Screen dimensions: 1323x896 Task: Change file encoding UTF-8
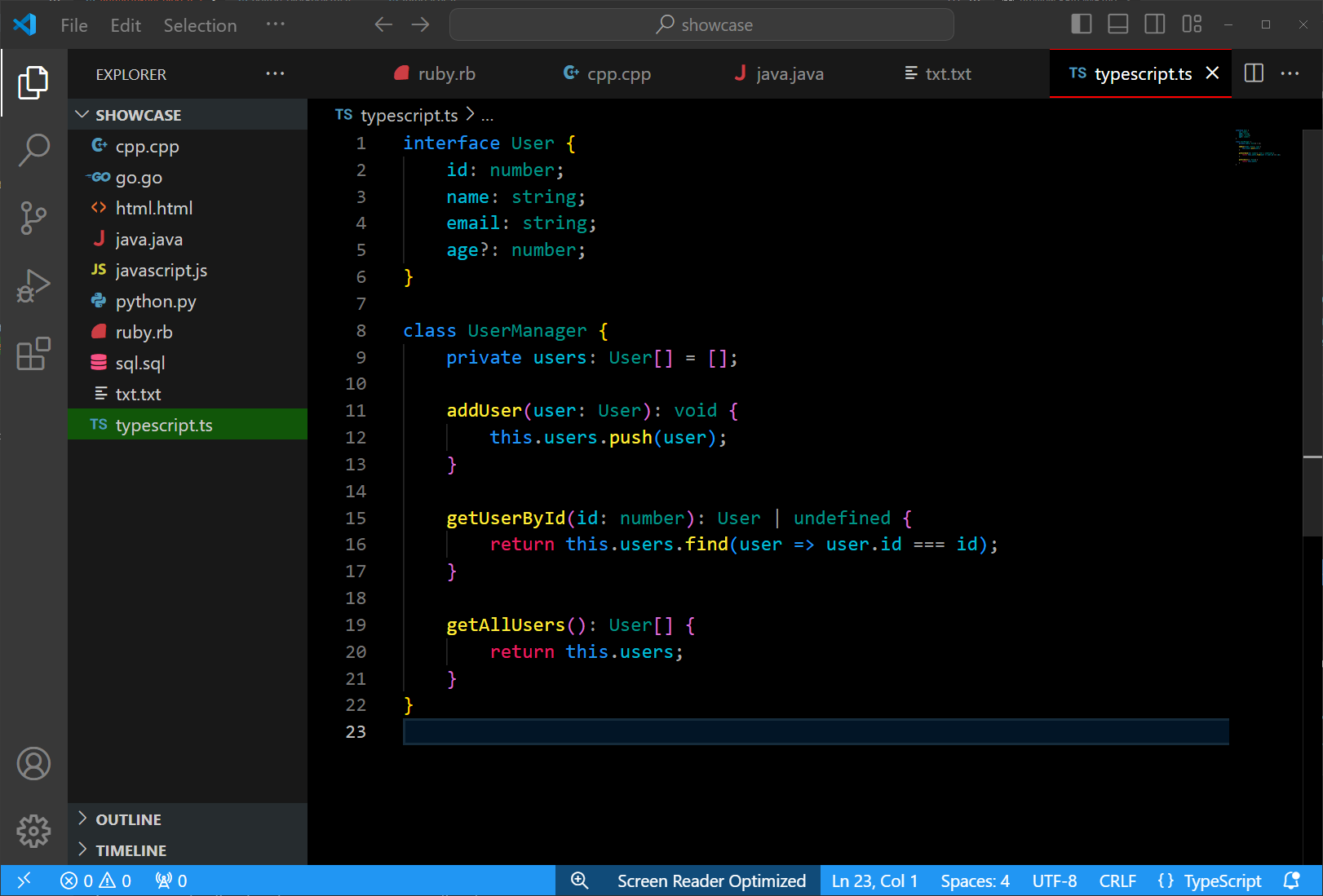1055,881
